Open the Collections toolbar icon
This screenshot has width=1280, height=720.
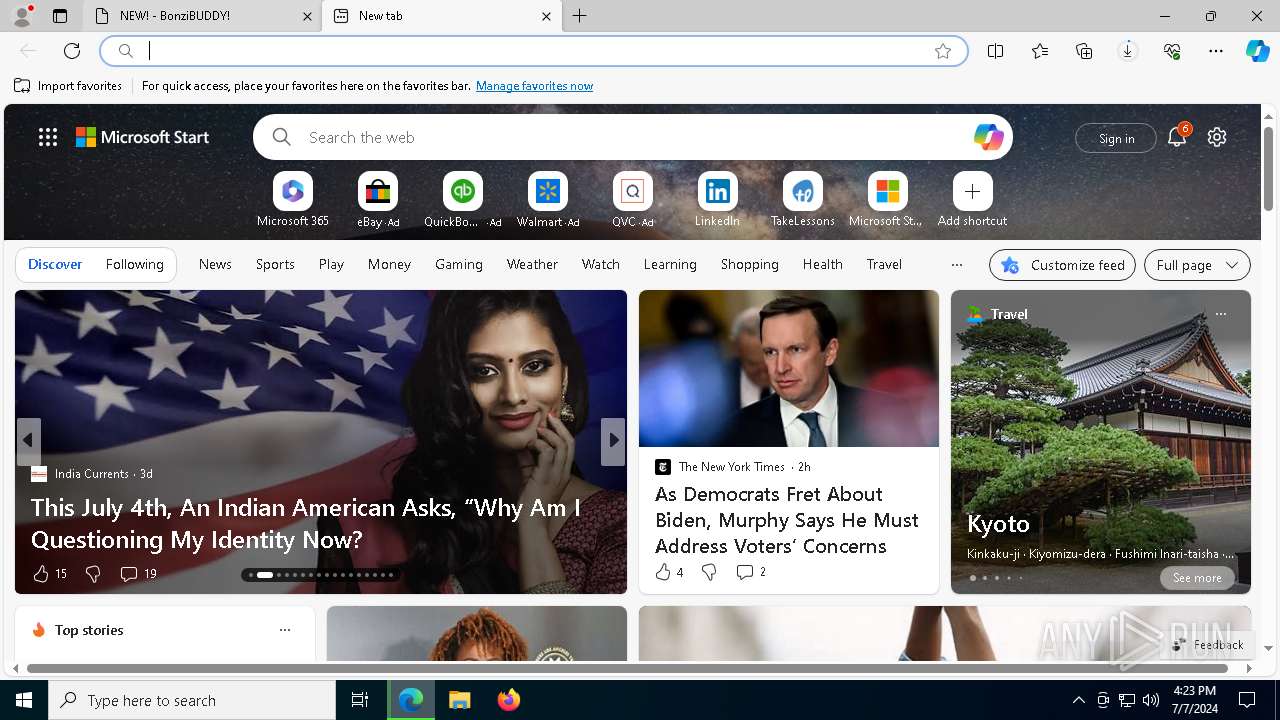pyautogui.click(x=1084, y=51)
